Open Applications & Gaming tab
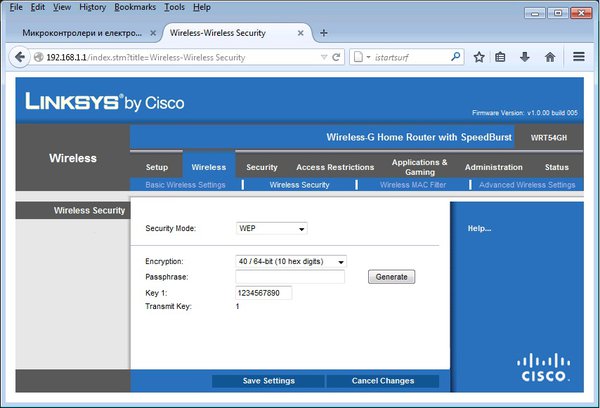This screenshot has height=408, width=600. 419,167
